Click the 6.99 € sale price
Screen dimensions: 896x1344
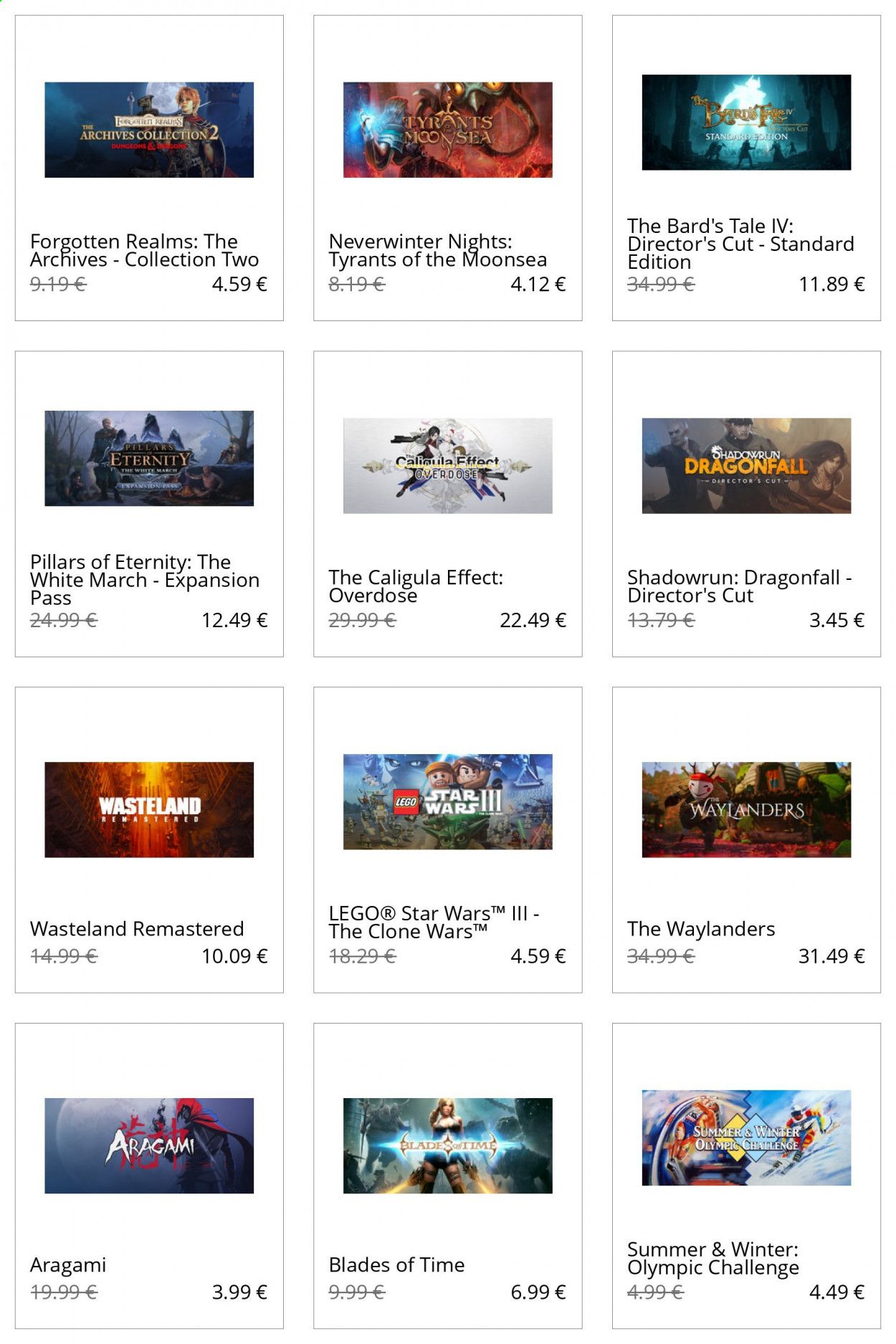pyautogui.click(x=538, y=1292)
